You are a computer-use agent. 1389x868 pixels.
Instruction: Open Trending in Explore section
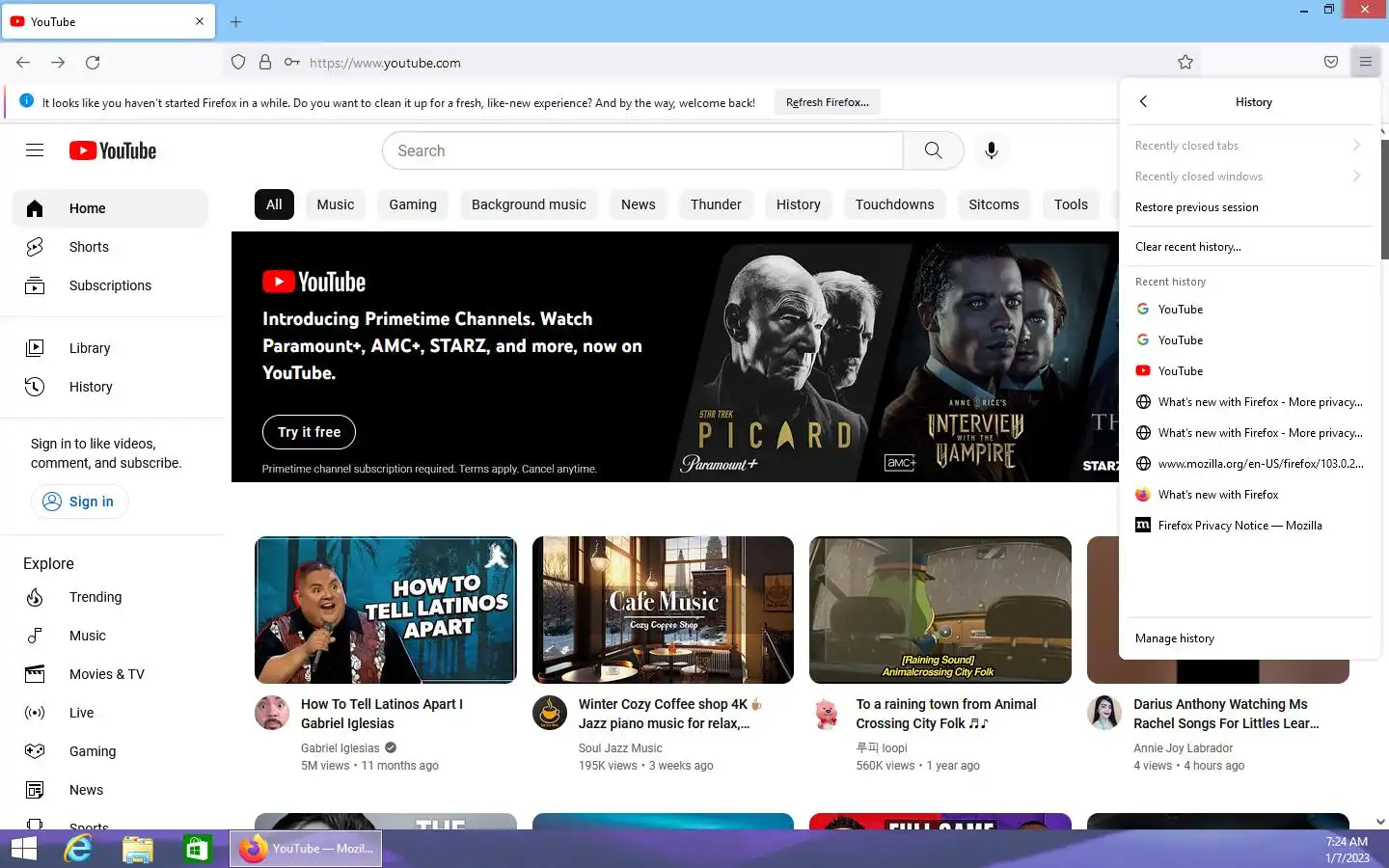pos(110,597)
